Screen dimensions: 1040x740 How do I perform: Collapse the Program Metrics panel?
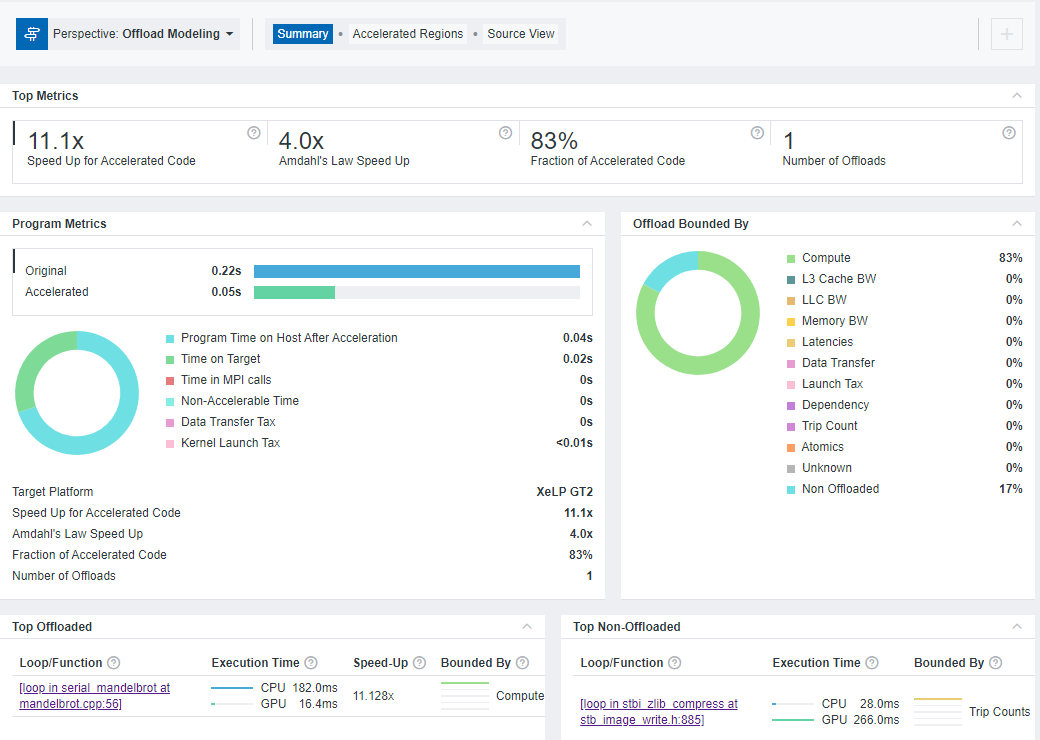click(x=587, y=224)
